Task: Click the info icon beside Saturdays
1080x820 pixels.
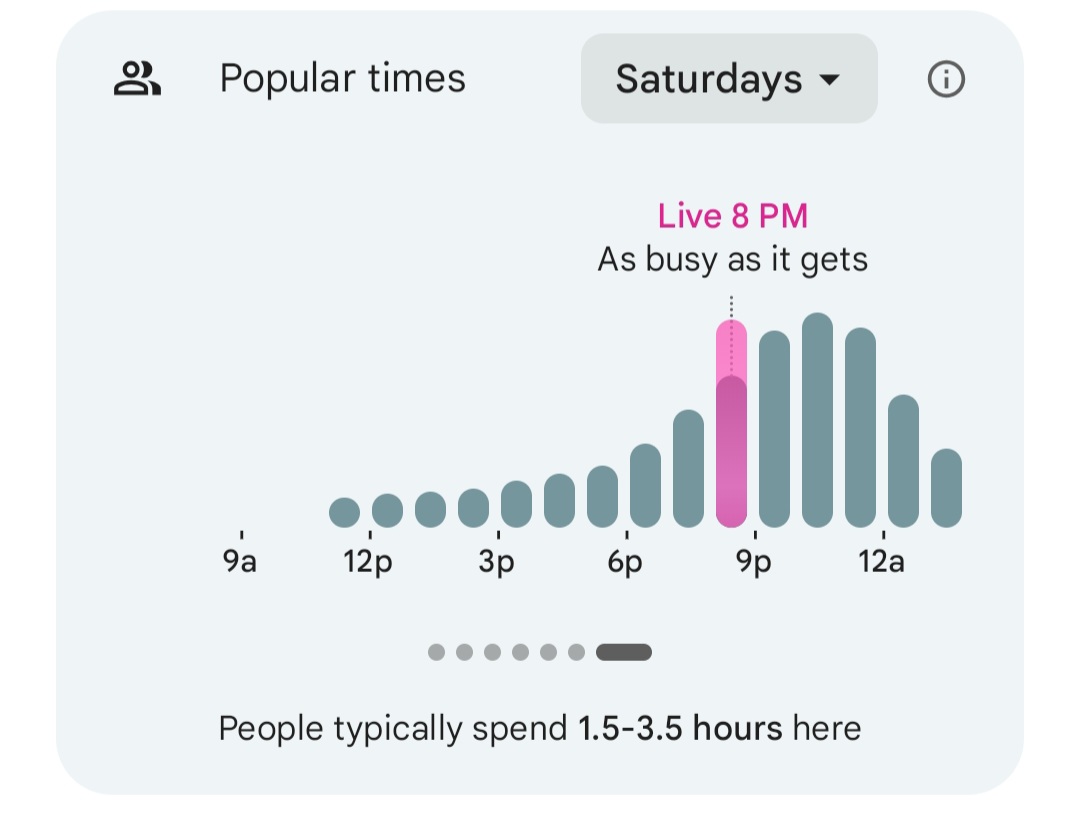Action: [946, 79]
